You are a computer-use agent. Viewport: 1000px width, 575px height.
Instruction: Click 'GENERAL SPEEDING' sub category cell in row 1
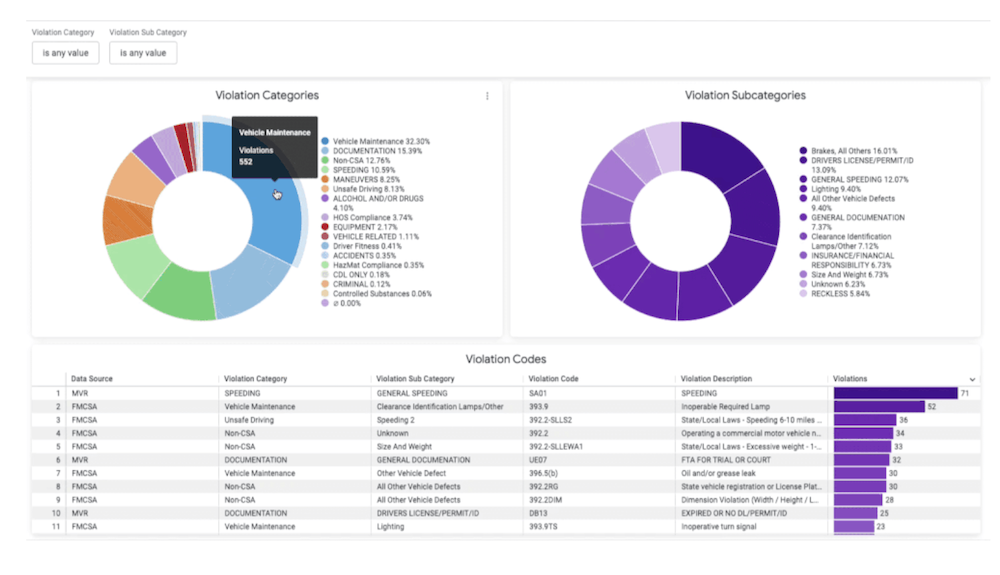(x=446, y=393)
